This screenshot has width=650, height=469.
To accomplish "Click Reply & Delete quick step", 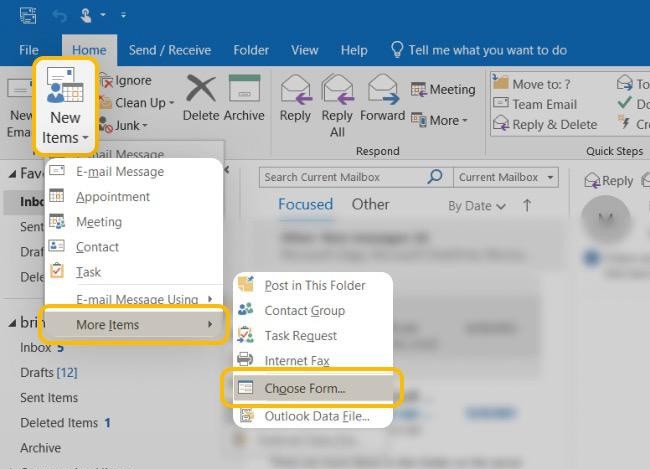I will (554, 125).
